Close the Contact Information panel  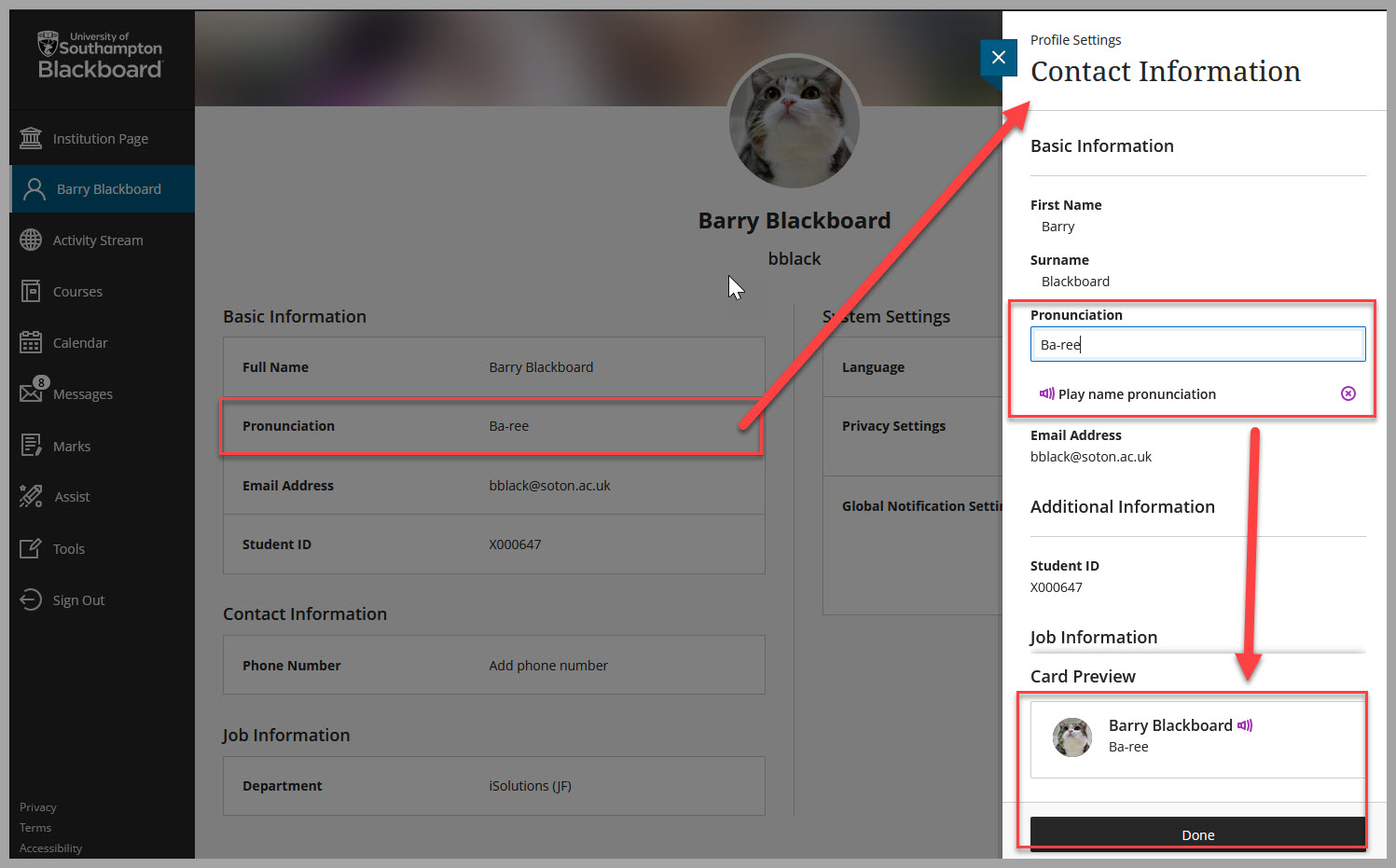pos(998,58)
